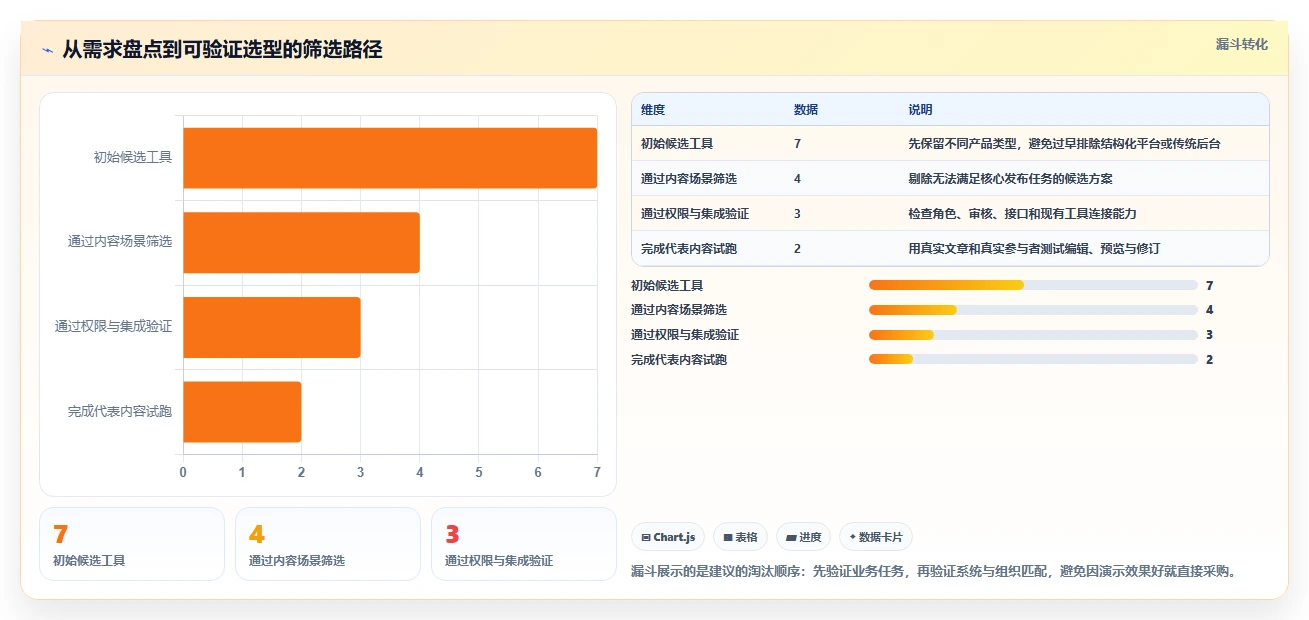Click the 维度 column header
The image size is (1309, 620).
click(653, 110)
